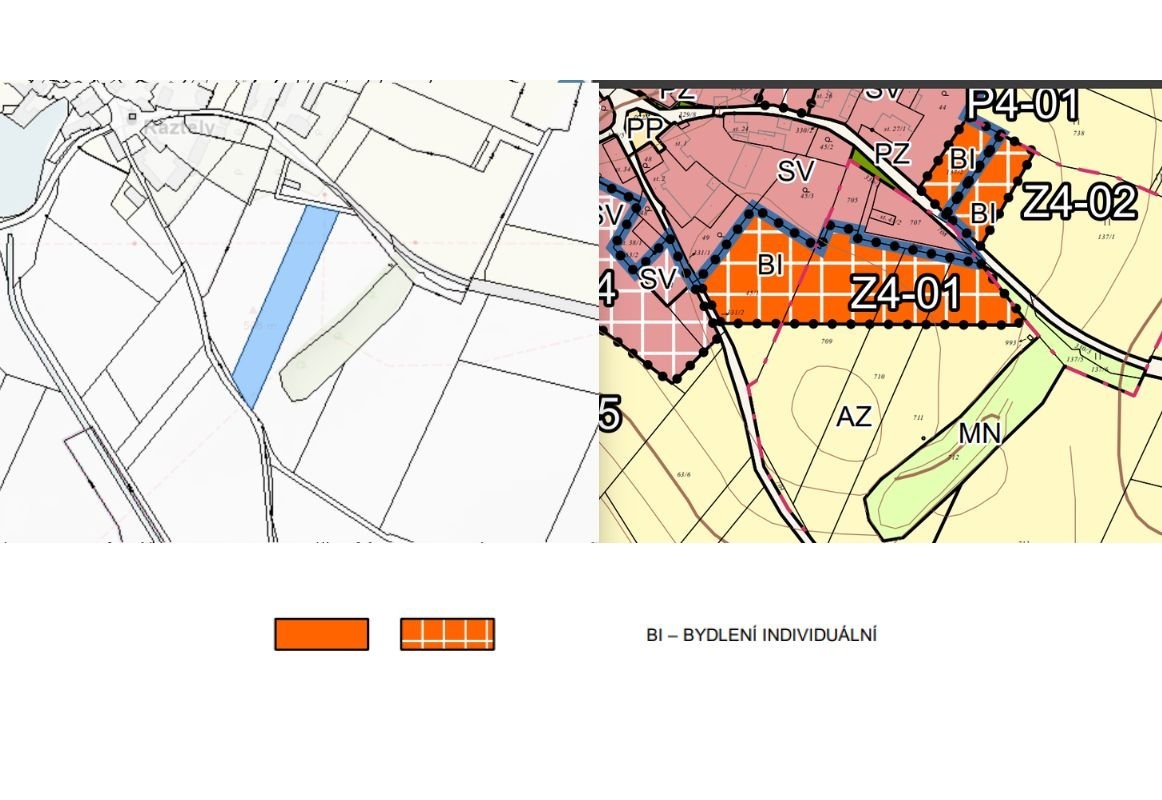Screen dimensions: 1162x800
Task: Click the P4-01 zone label
Action: pyautogui.click(x=1023, y=104)
